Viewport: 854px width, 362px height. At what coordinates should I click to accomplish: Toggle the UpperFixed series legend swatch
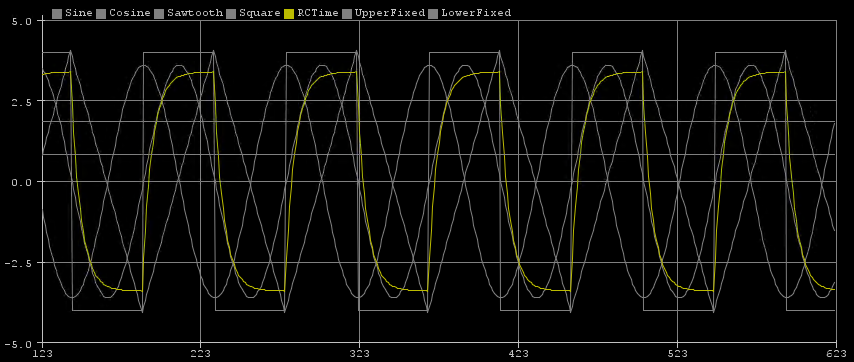(346, 13)
